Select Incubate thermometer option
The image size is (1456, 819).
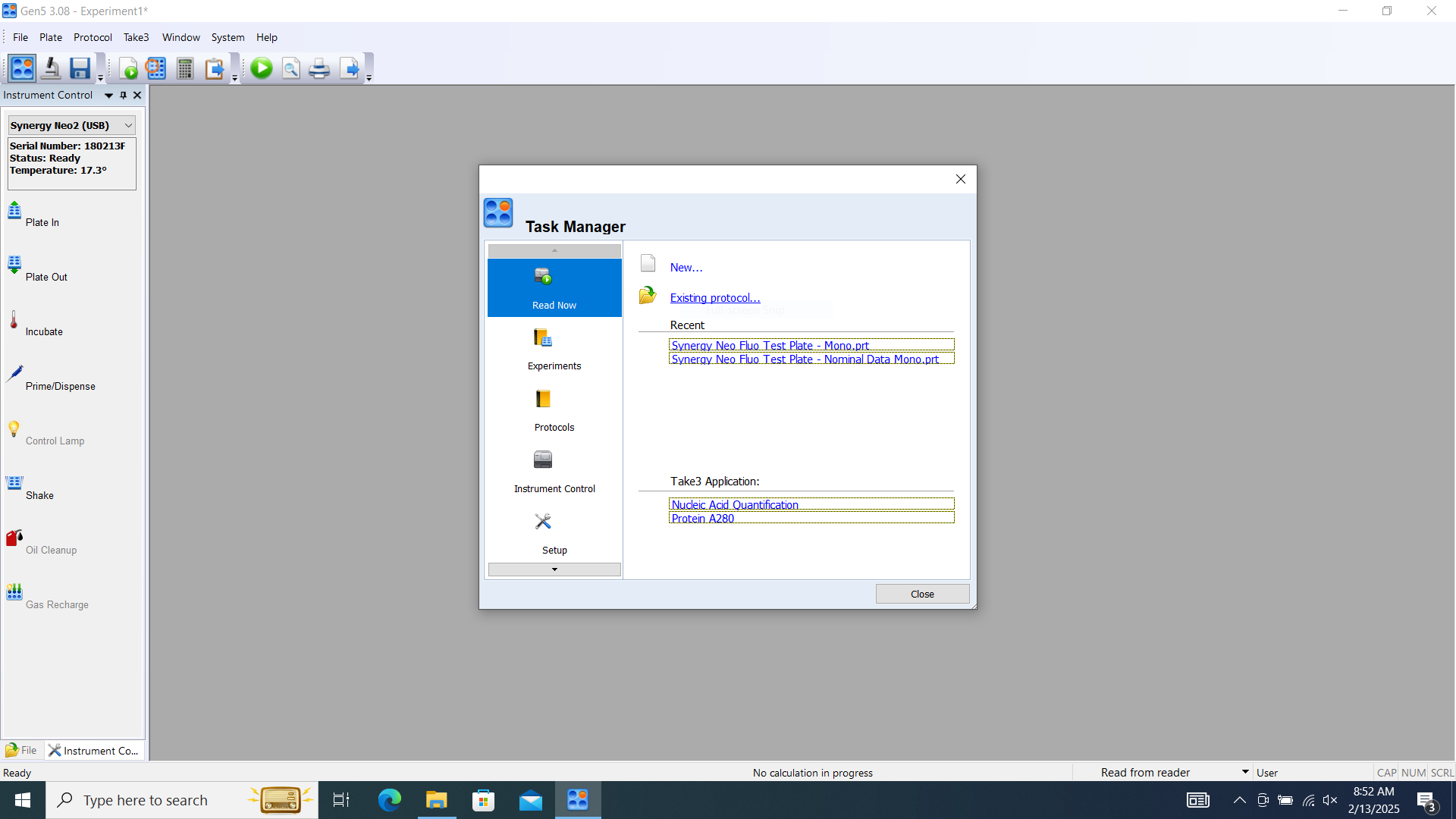[35, 324]
